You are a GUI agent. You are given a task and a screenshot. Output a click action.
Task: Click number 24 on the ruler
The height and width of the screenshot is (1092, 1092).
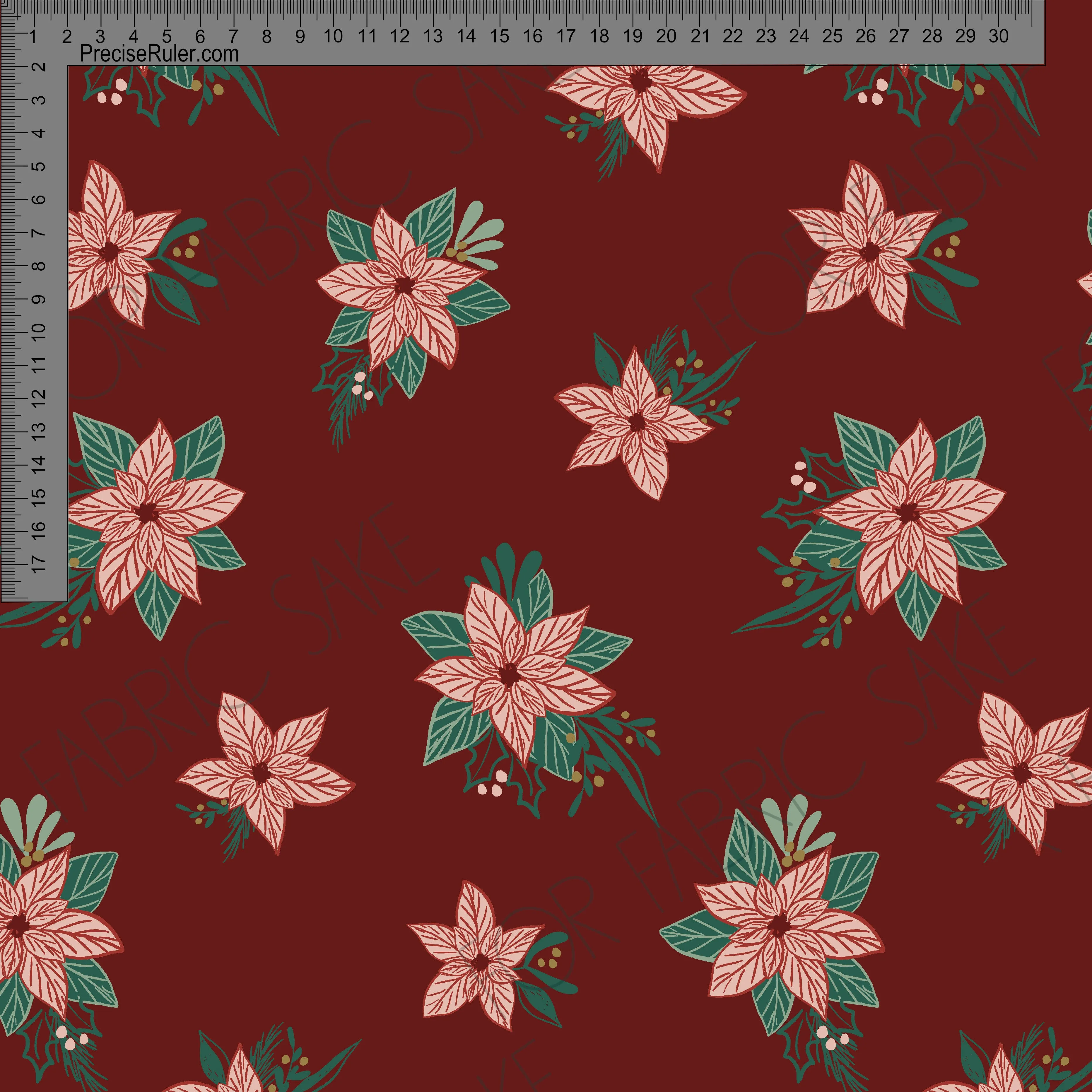[x=799, y=36]
